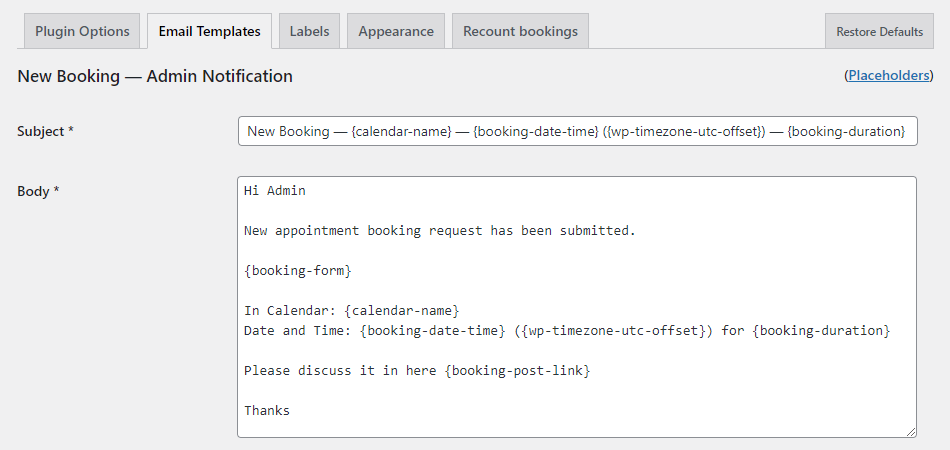
Task: Click {booking-post-link} placeholder in Body
Action: coord(518,370)
